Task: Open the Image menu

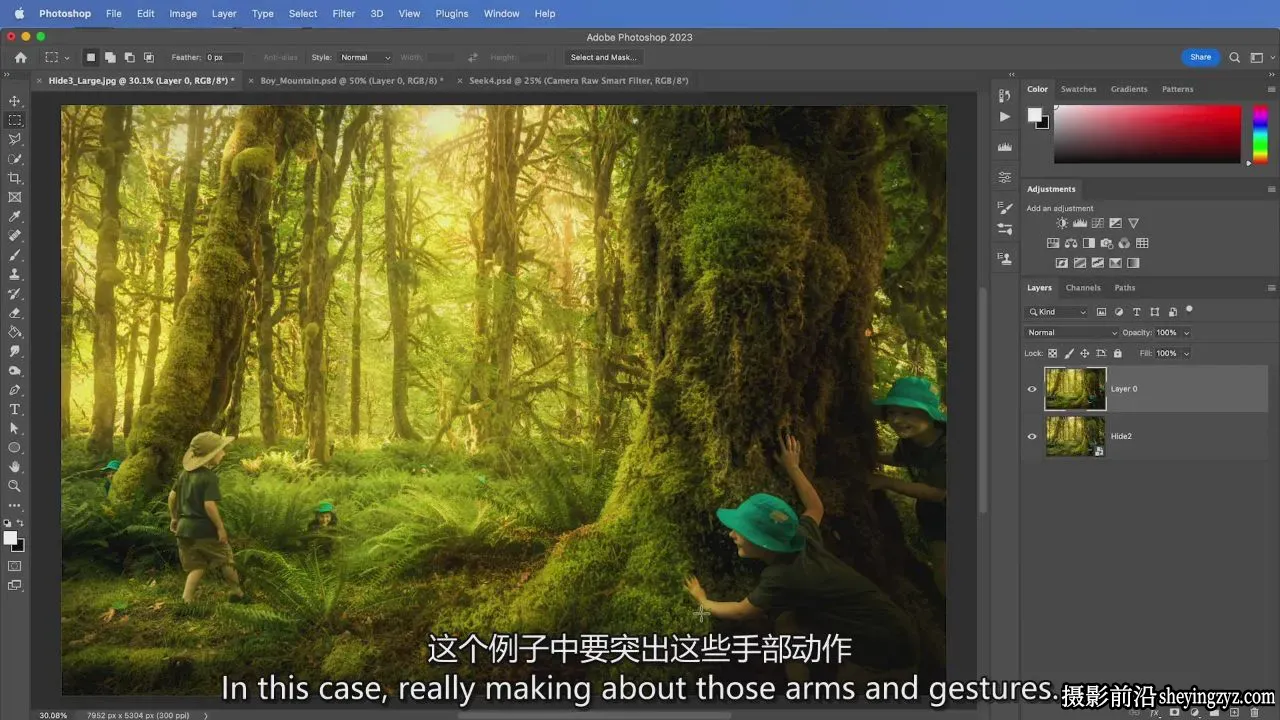Action: [x=183, y=13]
